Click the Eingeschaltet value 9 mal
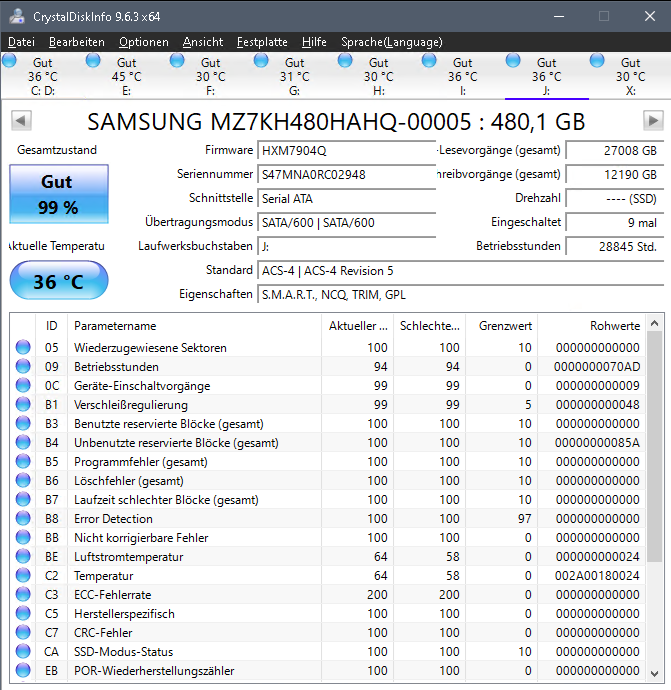The image size is (671, 690). [615, 223]
